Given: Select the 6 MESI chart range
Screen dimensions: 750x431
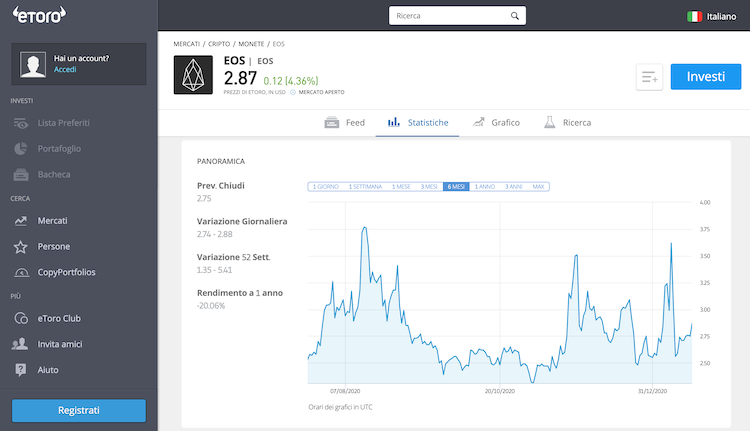Looking at the screenshot, I should point(456,187).
